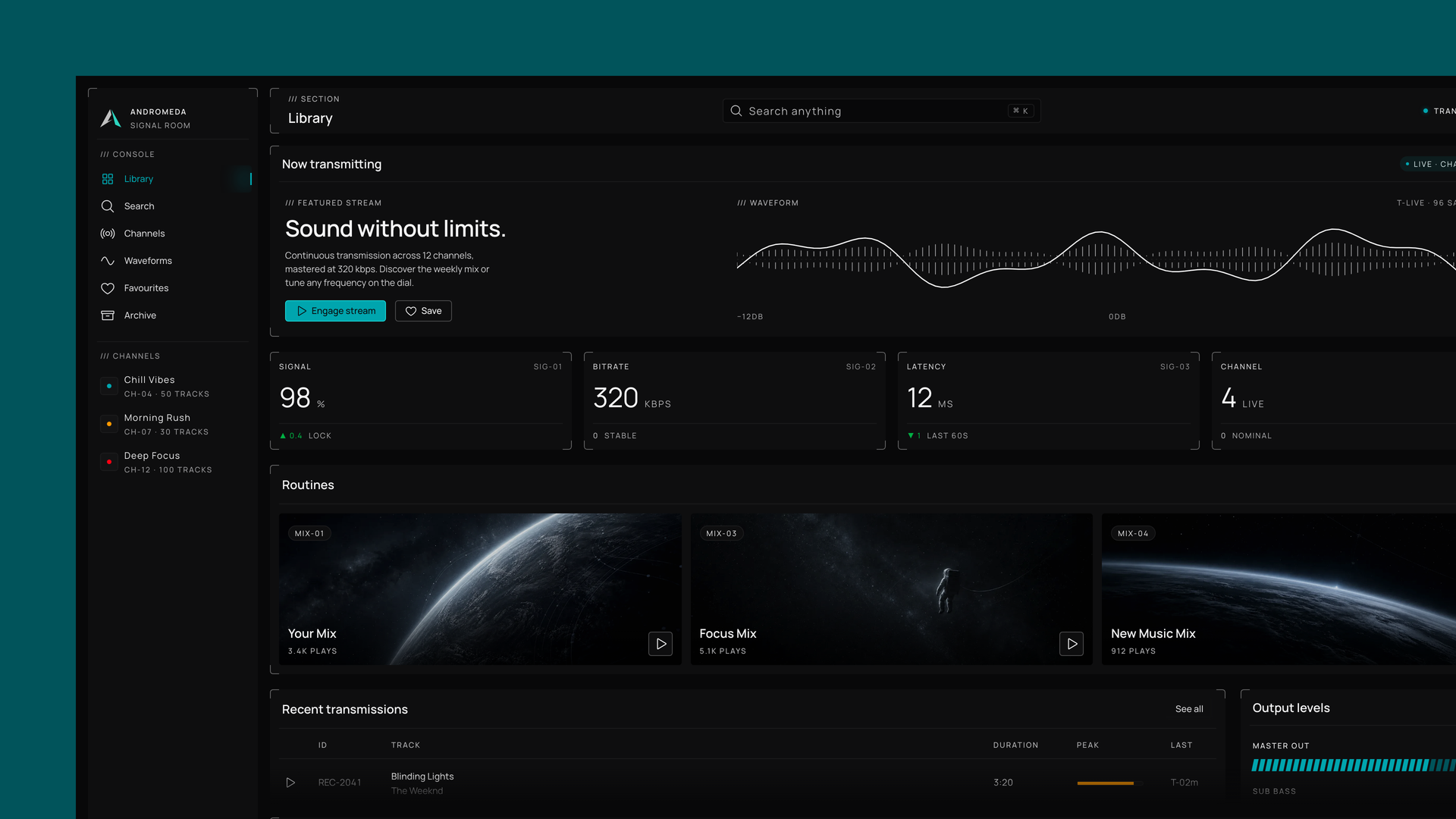Viewport: 1456px width, 819px height.
Task: Click the Duration column header
Action: click(x=1016, y=745)
